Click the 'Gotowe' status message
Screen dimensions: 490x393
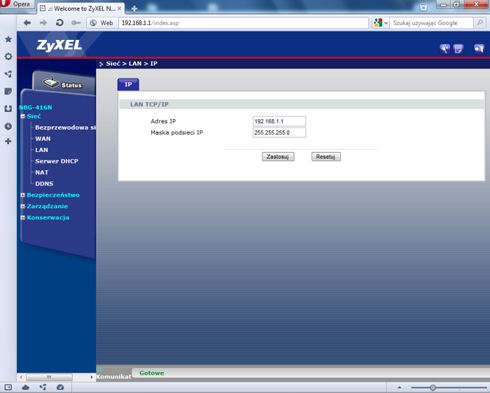pyautogui.click(x=152, y=373)
